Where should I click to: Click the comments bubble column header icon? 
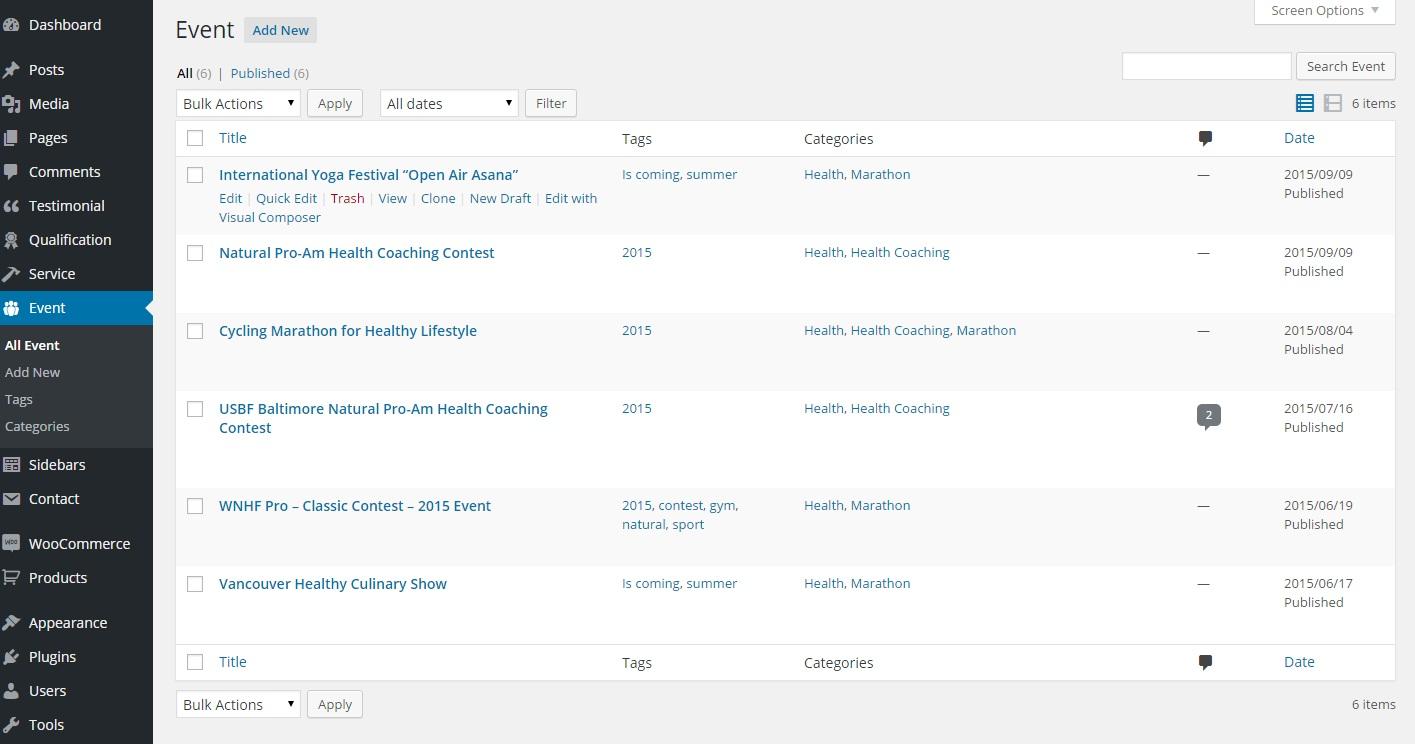point(1205,139)
